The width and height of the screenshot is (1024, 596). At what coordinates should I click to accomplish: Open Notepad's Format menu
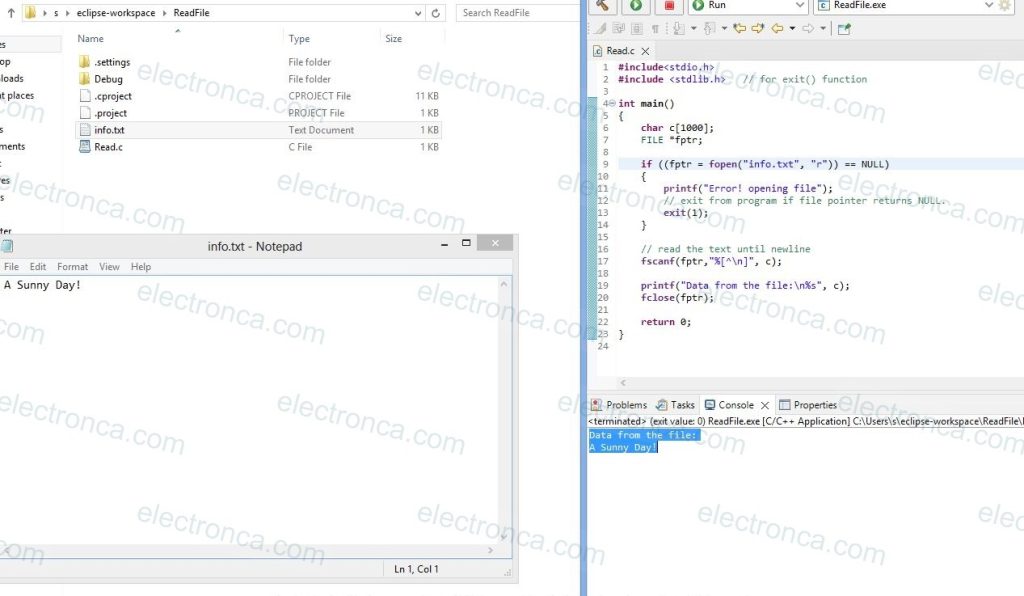(x=72, y=267)
